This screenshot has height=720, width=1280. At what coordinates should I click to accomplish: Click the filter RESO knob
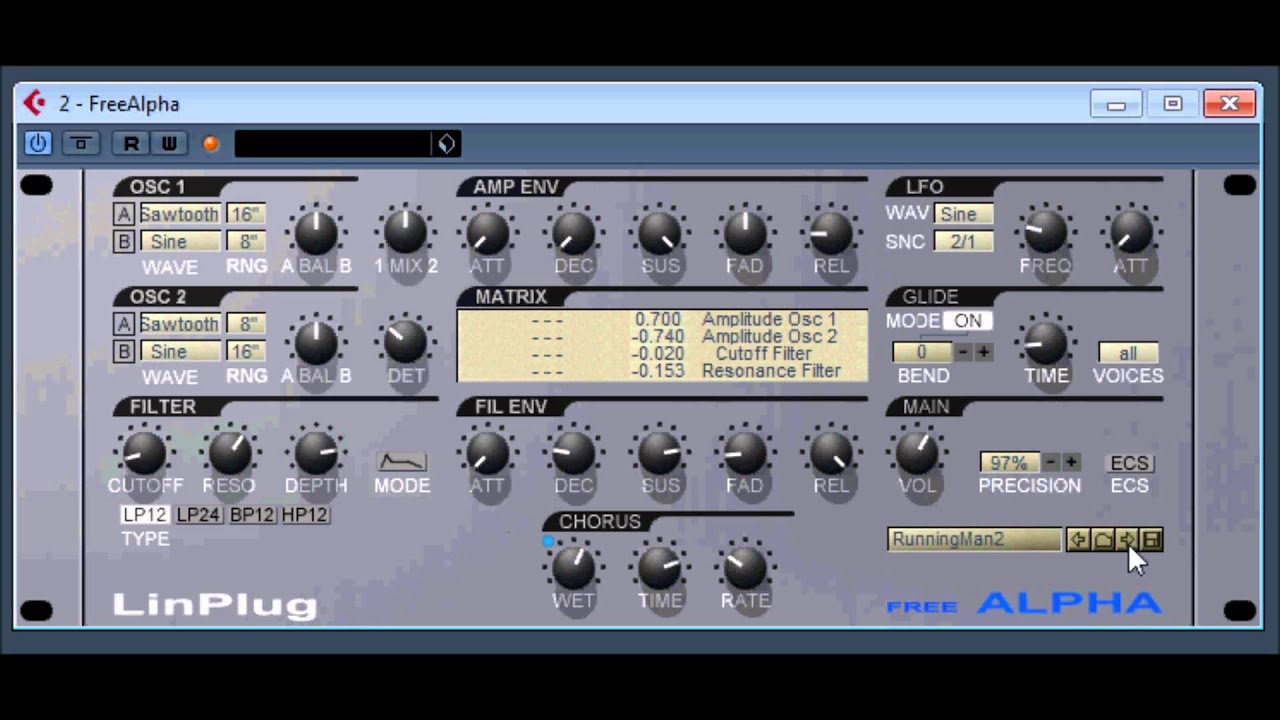click(x=229, y=453)
